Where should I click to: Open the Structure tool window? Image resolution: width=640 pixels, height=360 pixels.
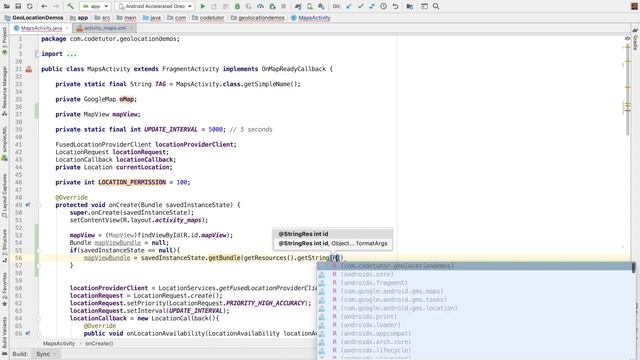4,245
